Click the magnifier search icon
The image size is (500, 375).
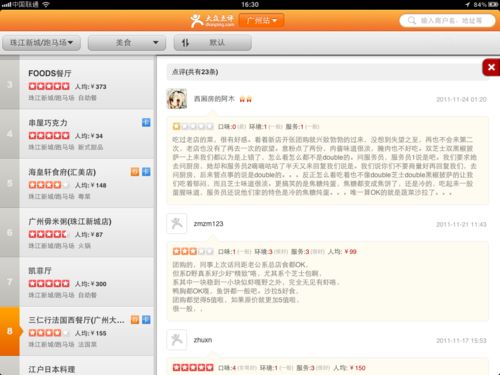pos(412,21)
